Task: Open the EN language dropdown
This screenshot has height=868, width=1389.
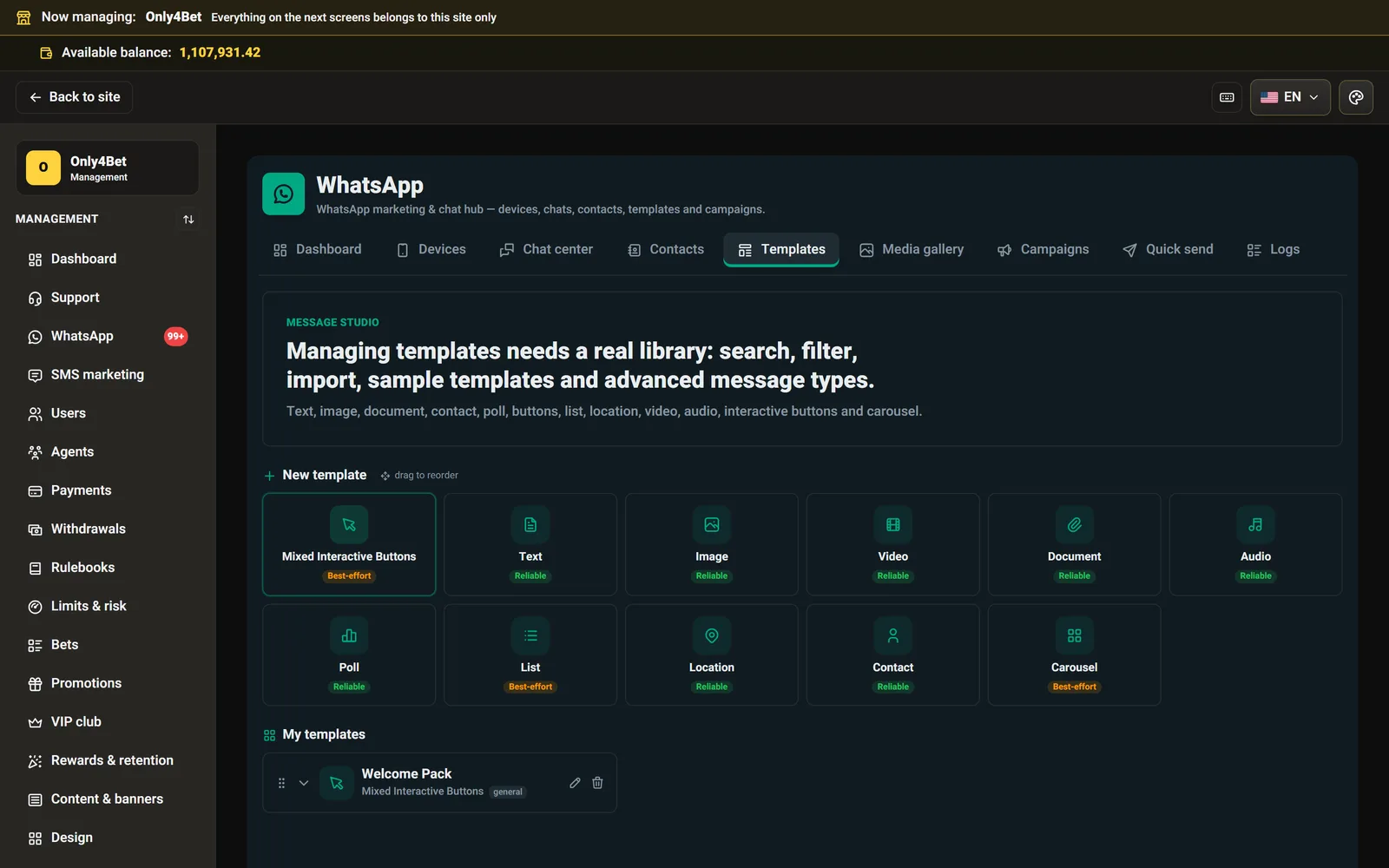Action: (x=1290, y=97)
